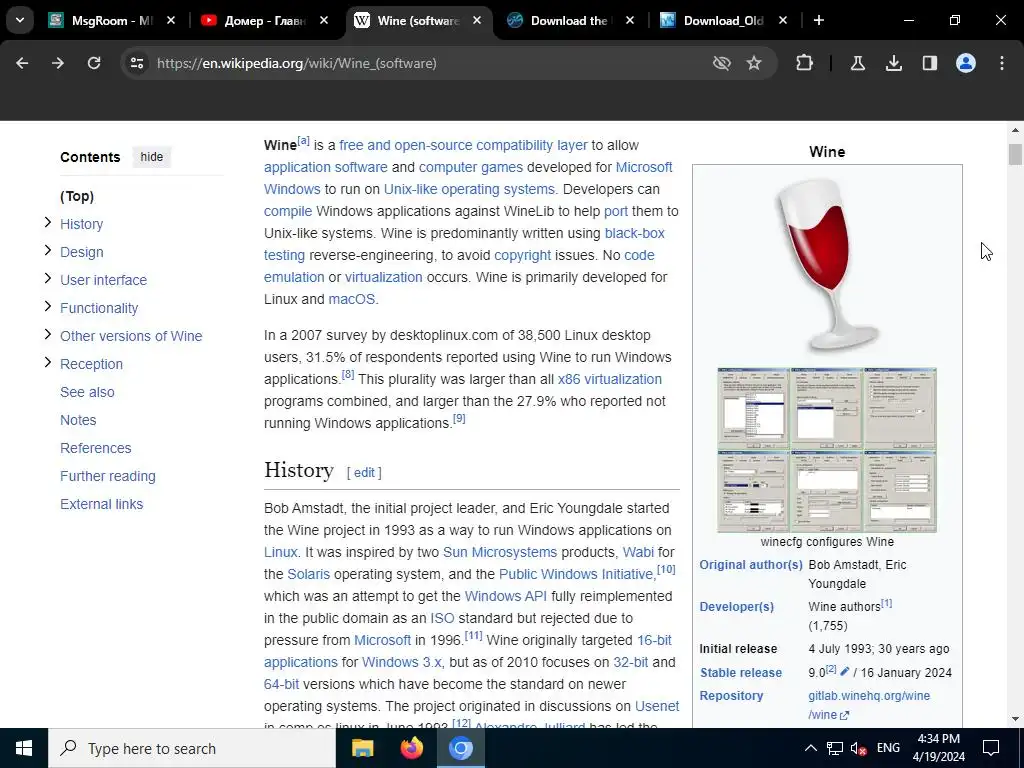Open the Chrome Labs flask icon
The height and width of the screenshot is (768, 1024).
[x=857, y=63]
